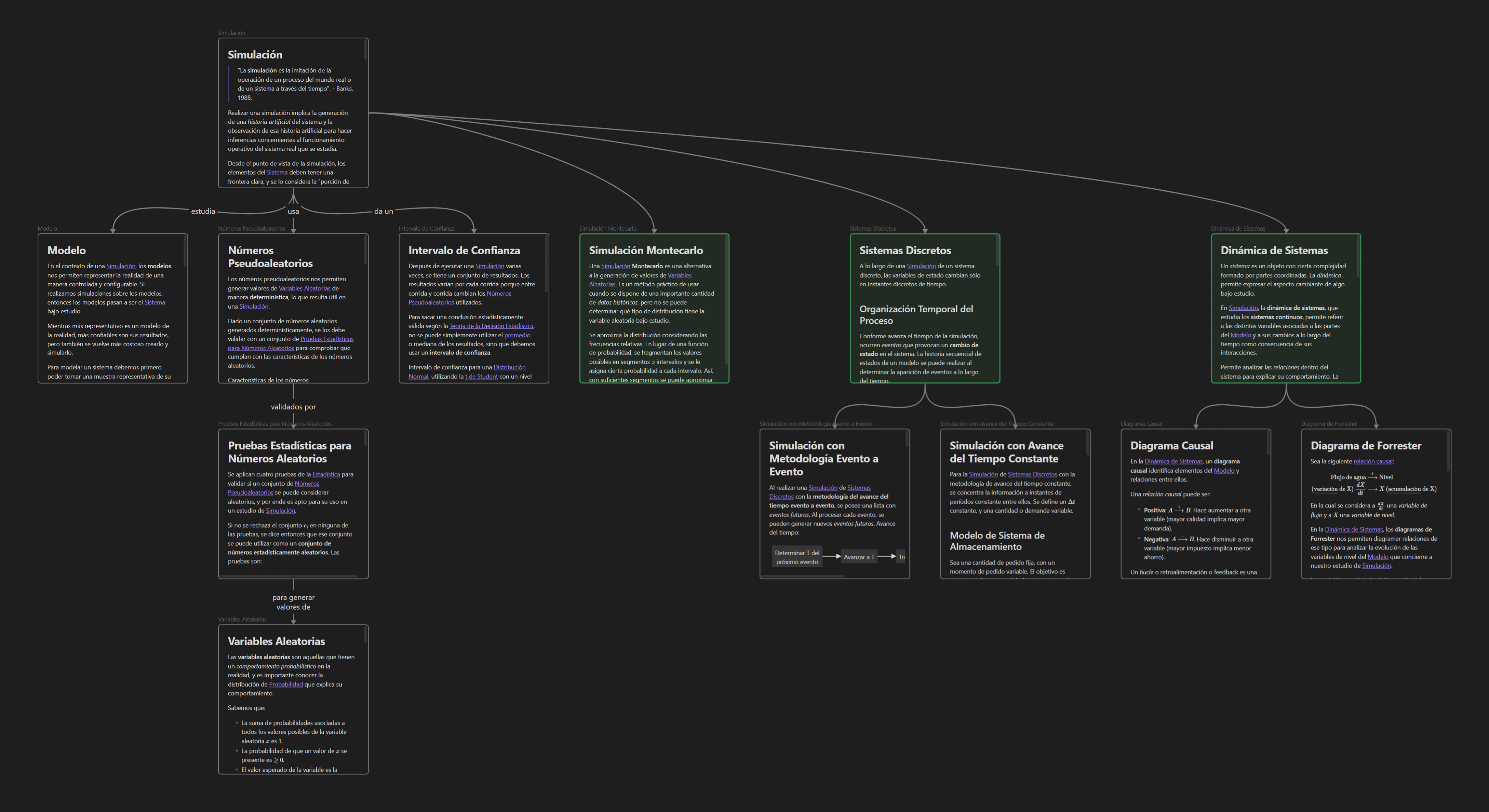Screen dimensions: 1489x812
Task: Click the vertical scrollbar in Dinámica de Sistemas card
Action: click(x=1358, y=256)
